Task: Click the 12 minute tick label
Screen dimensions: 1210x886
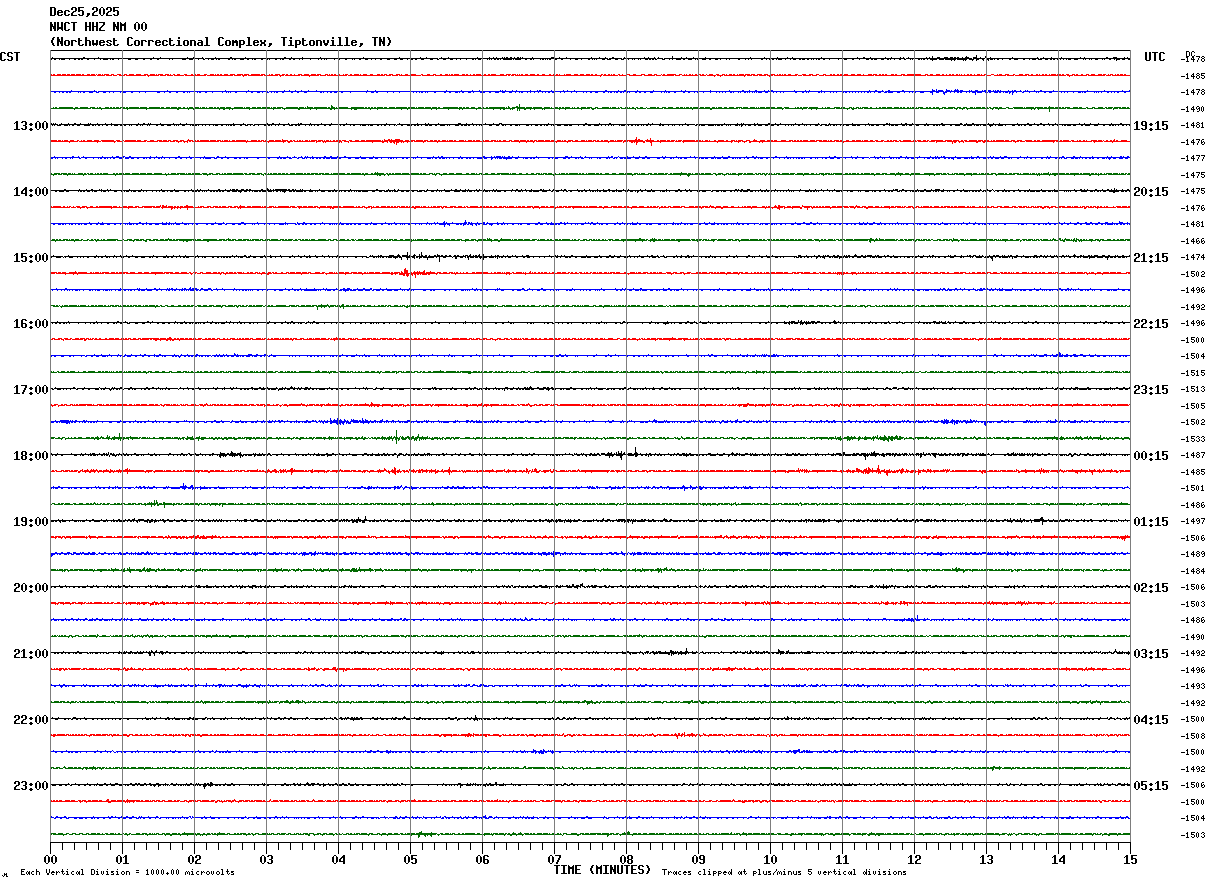Action: (914, 859)
